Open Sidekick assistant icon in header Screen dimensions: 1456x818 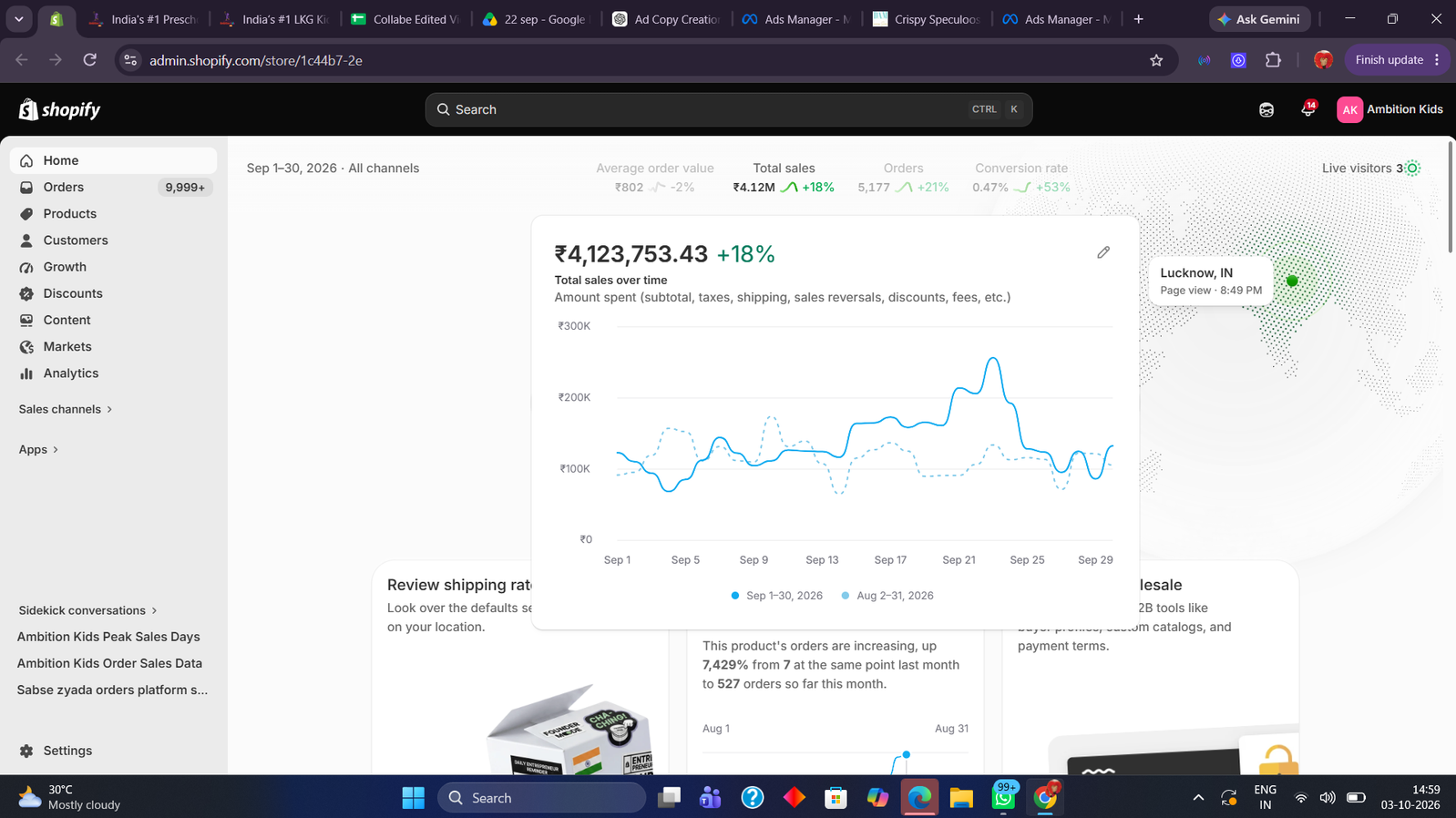point(1266,109)
